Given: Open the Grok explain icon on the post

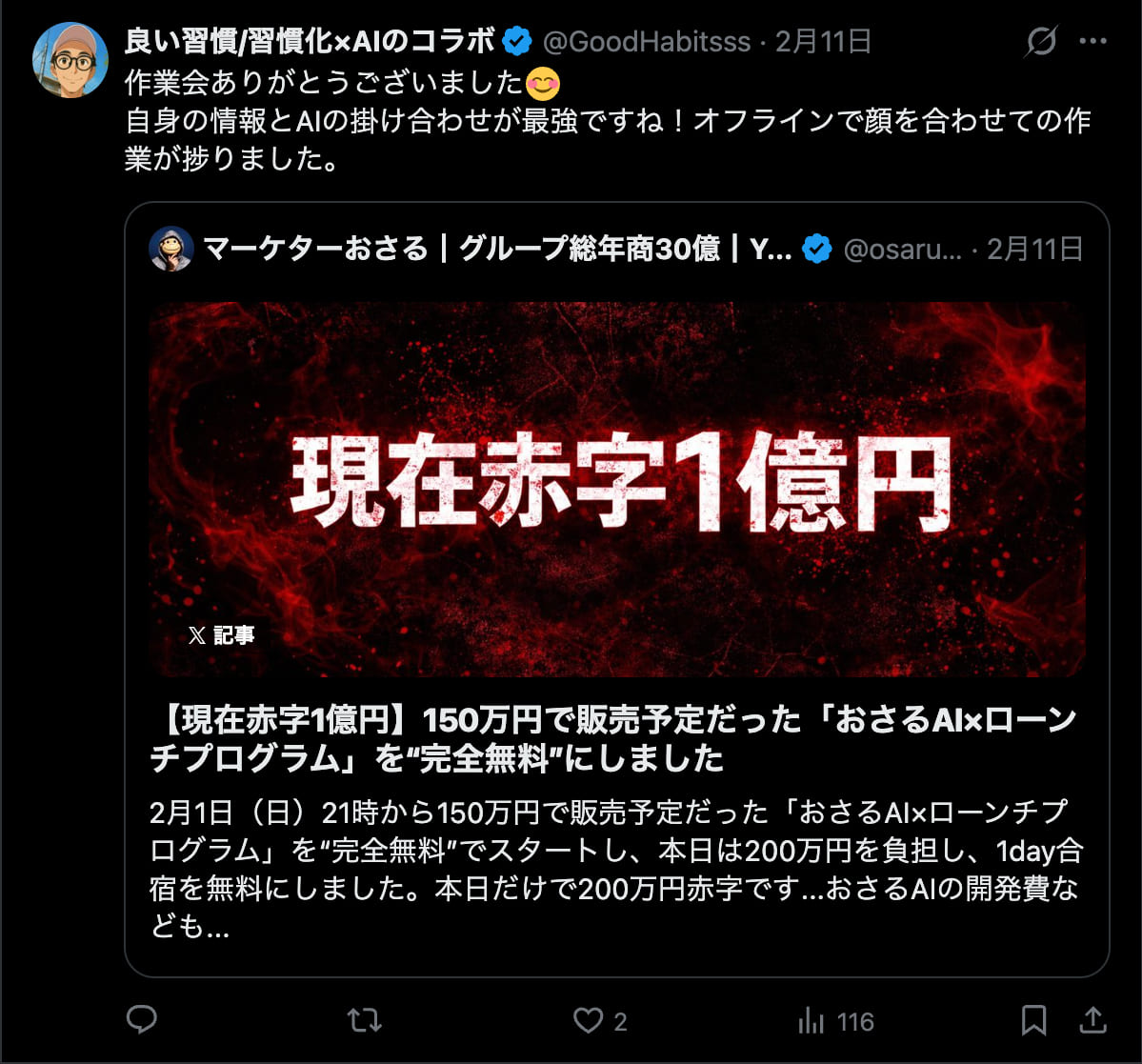Looking at the screenshot, I should click(1041, 41).
